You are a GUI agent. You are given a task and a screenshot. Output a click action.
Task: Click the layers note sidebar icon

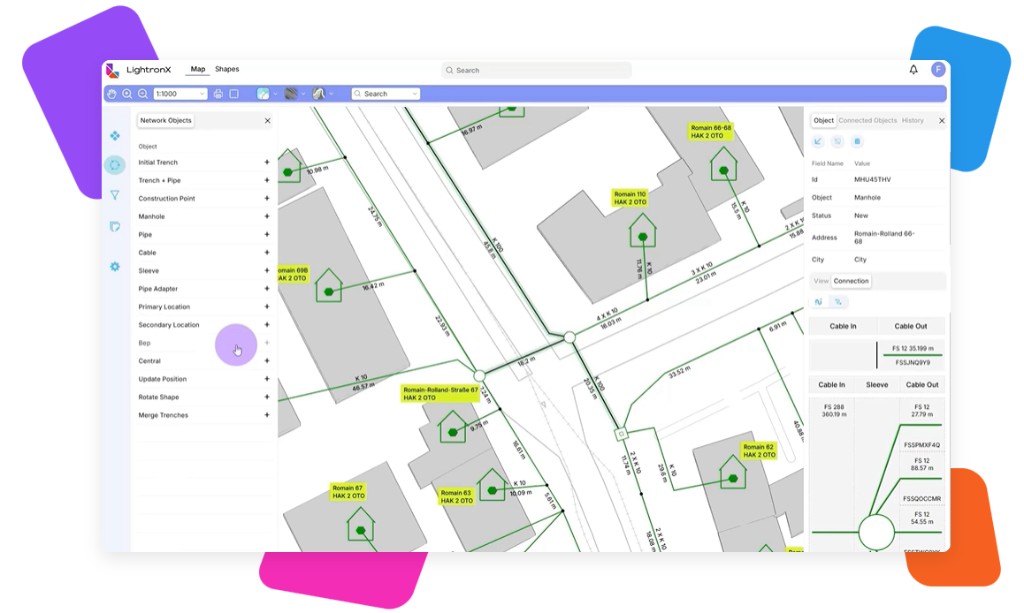pyautogui.click(x=115, y=227)
